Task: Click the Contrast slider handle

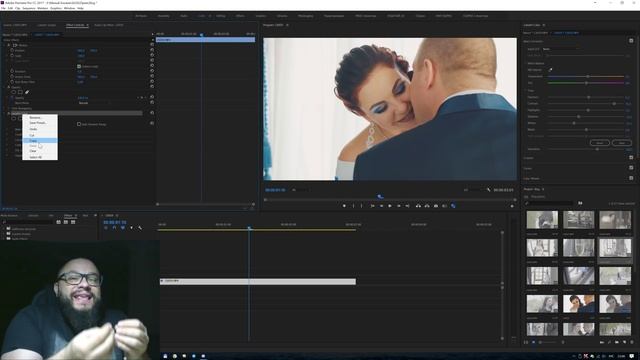Action: [614, 104]
